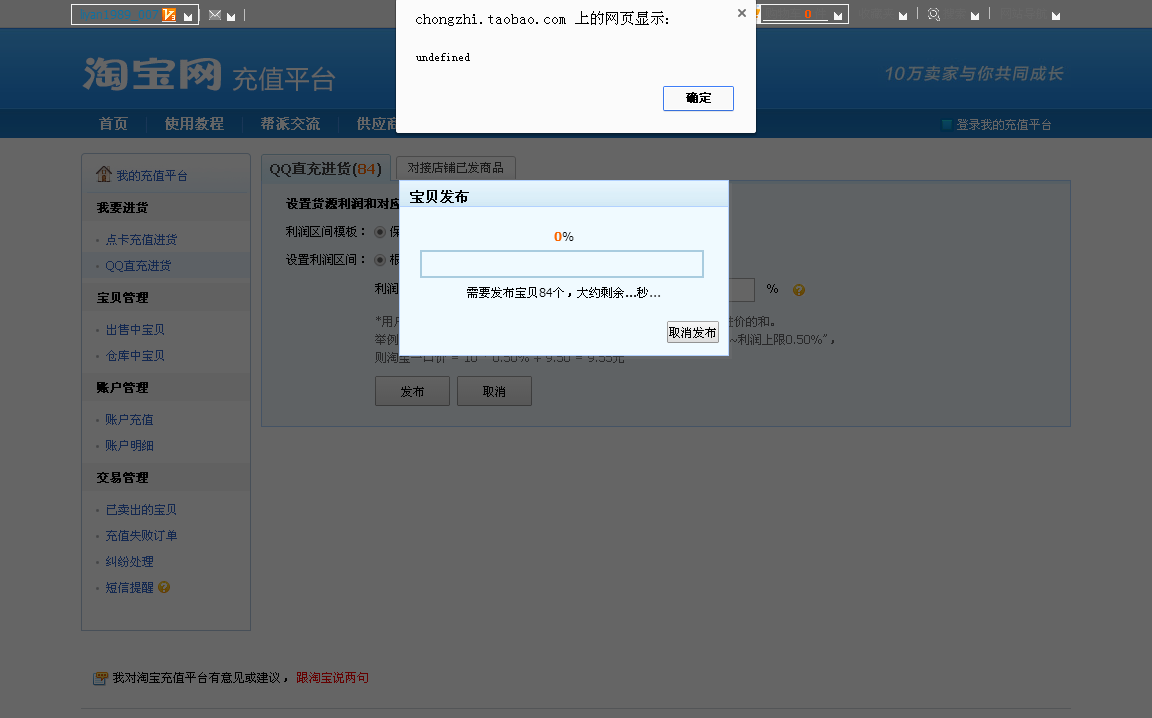Click the 取消 button beside 发布
Screen dimensions: 1152x718
pos(494,391)
